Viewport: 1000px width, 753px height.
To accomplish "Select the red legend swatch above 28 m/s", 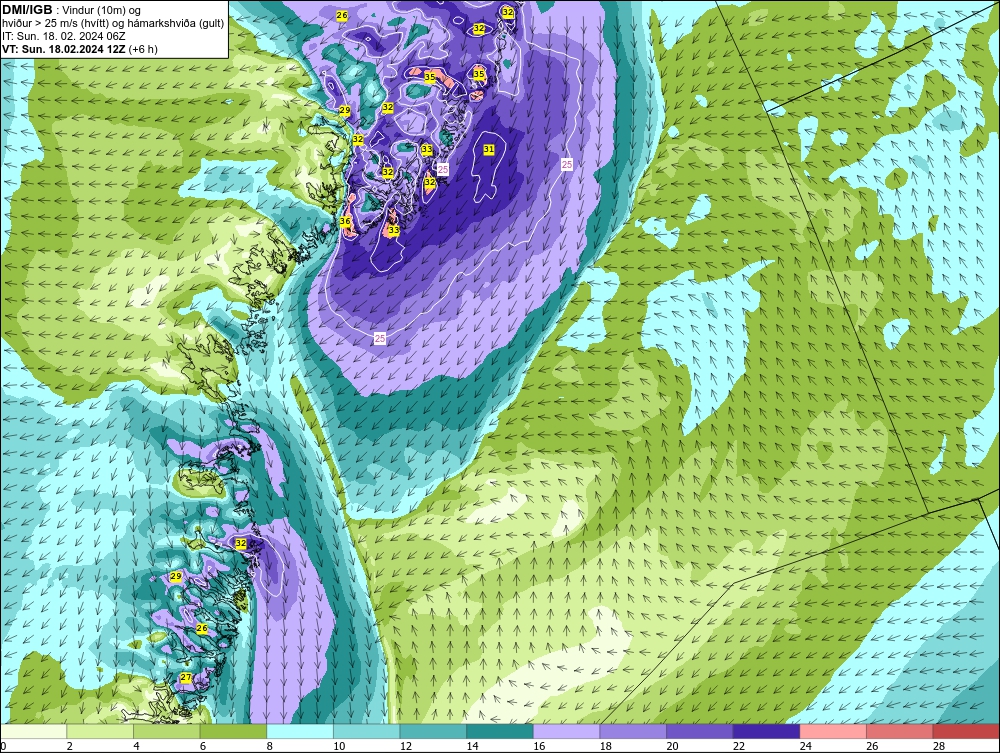I will [966, 731].
